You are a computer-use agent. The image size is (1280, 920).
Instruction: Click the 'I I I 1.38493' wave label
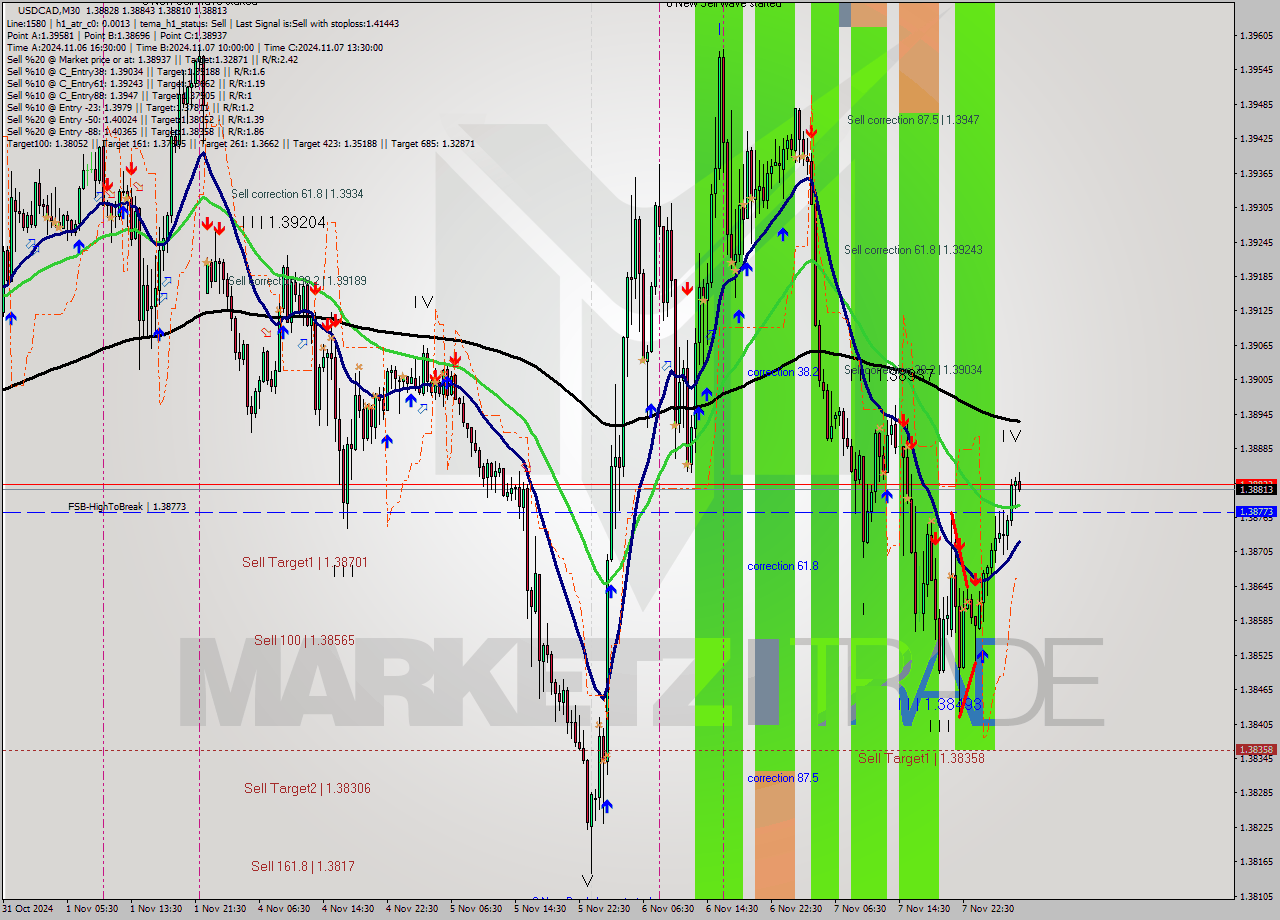click(x=941, y=705)
